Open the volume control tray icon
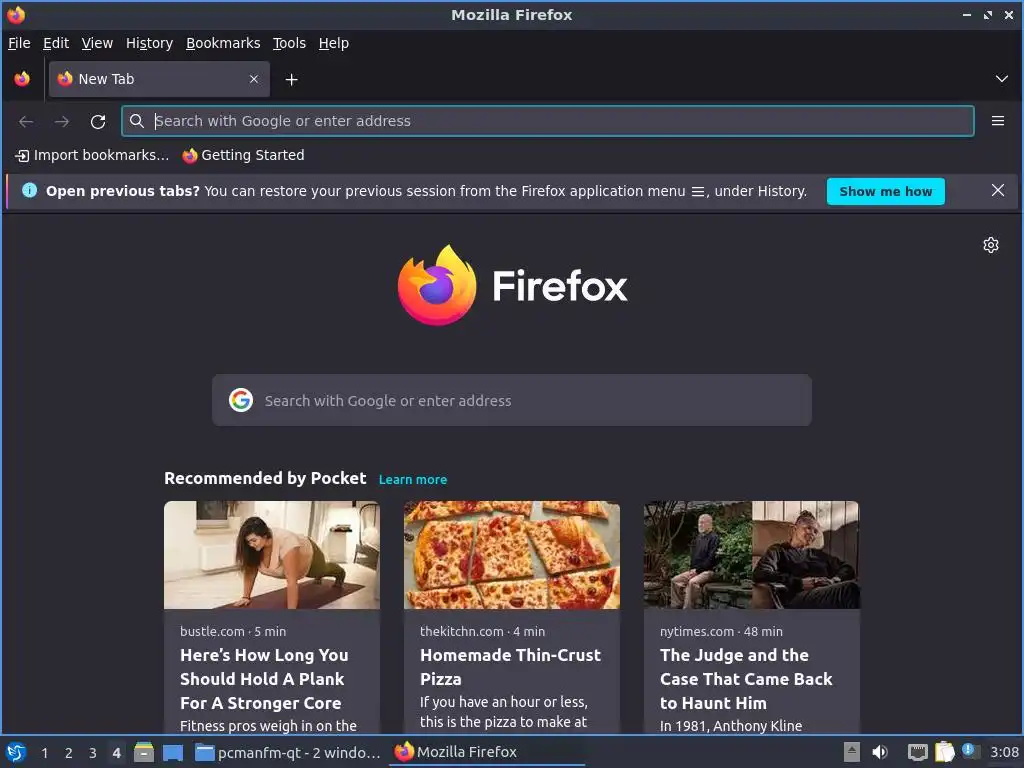This screenshot has width=1024, height=768. point(880,752)
